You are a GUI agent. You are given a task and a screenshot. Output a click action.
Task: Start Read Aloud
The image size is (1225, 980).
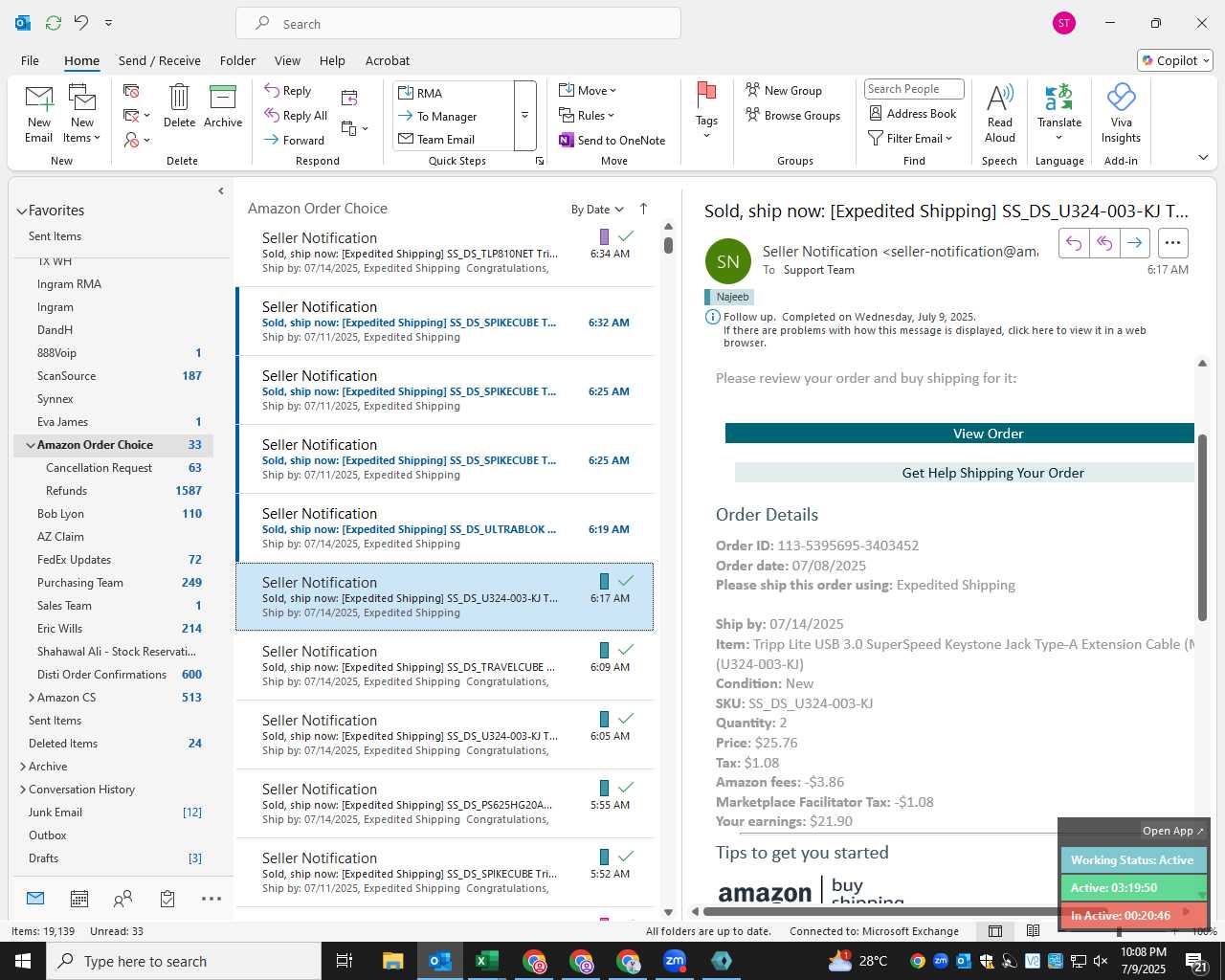1000,113
